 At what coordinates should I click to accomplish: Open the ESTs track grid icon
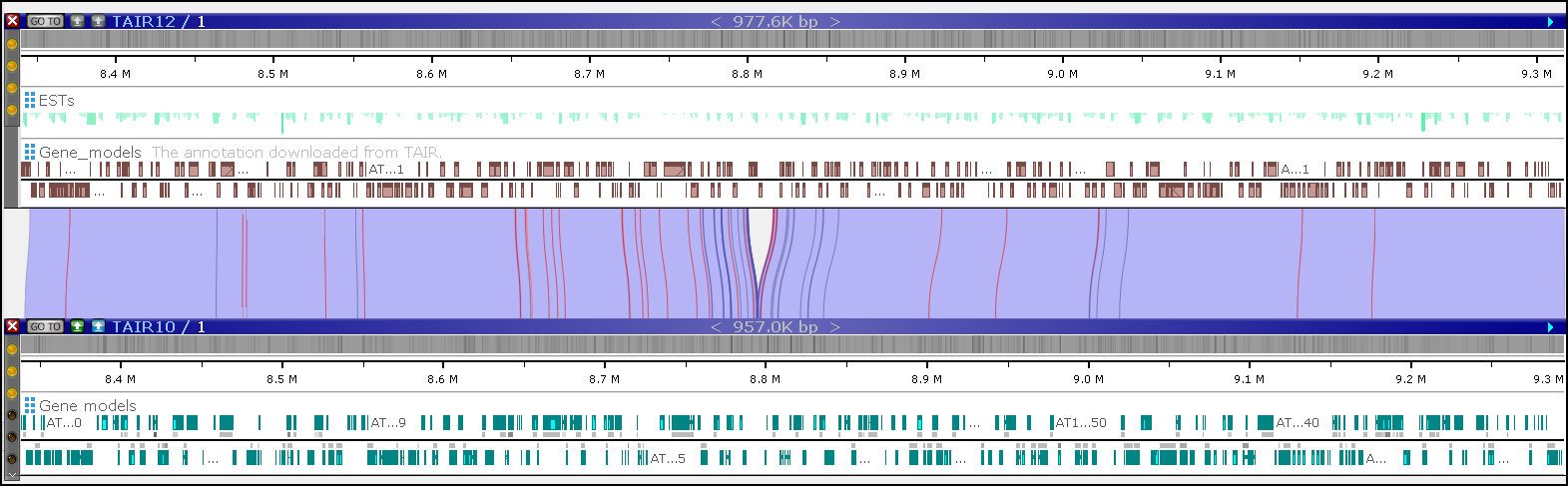[x=30, y=100]
